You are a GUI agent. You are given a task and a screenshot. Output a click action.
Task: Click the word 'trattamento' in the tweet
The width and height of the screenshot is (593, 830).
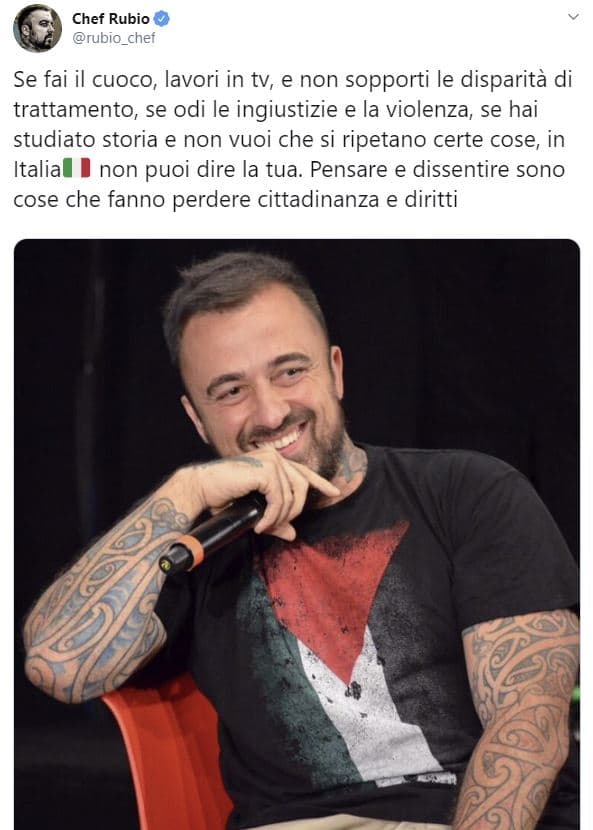73,110
